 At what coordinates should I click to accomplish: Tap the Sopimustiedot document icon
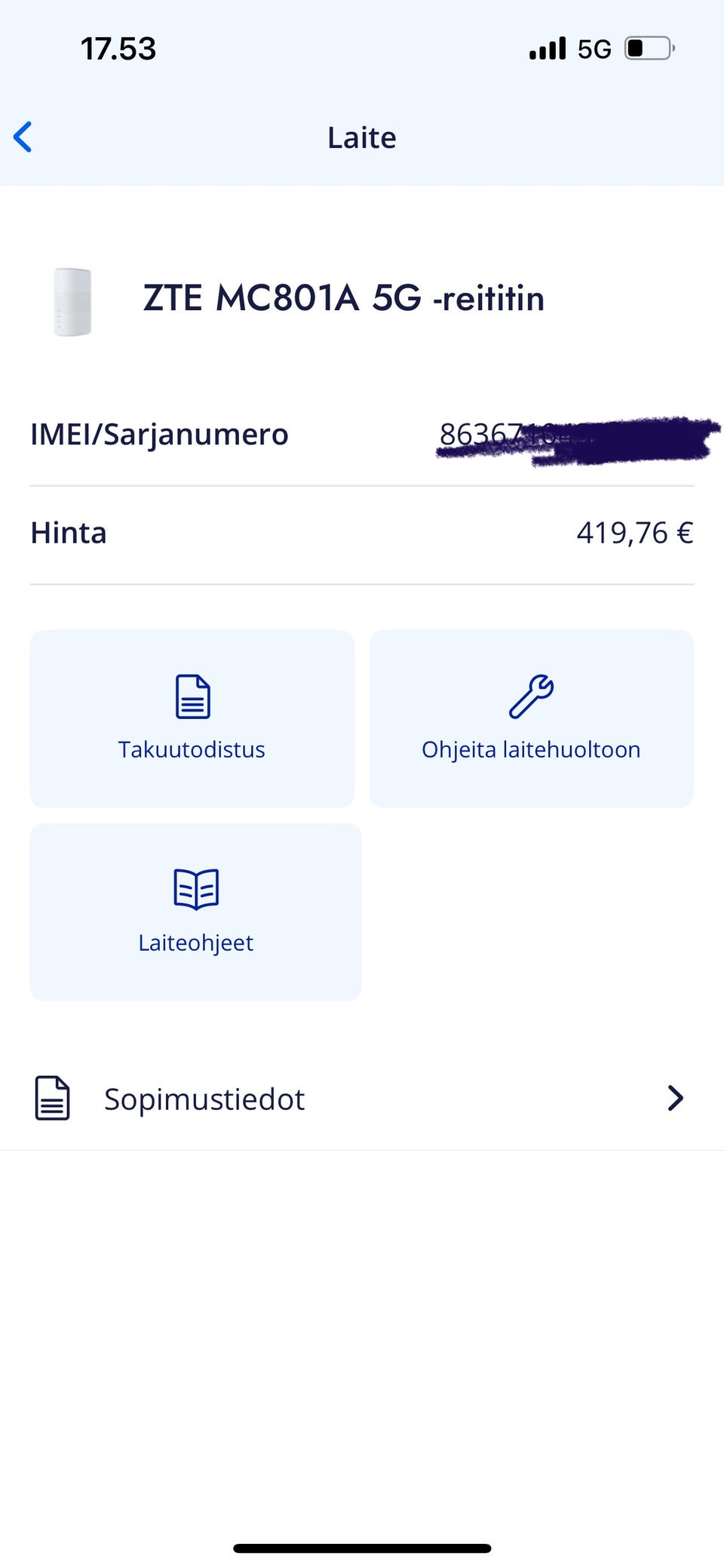click(x=53, y=1098)
